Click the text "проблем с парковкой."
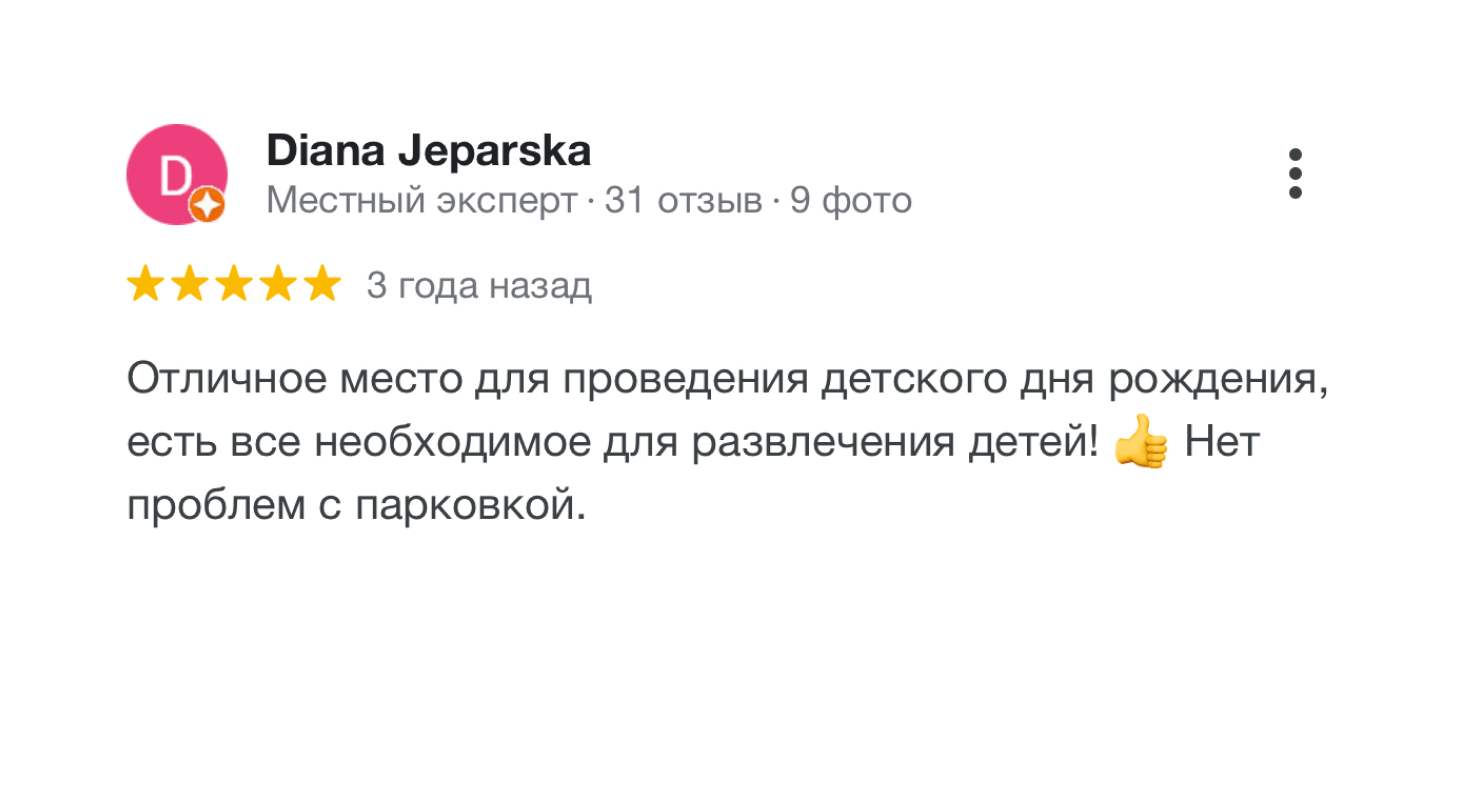This screenshot has height=800, width=1460. coord(355,506)
